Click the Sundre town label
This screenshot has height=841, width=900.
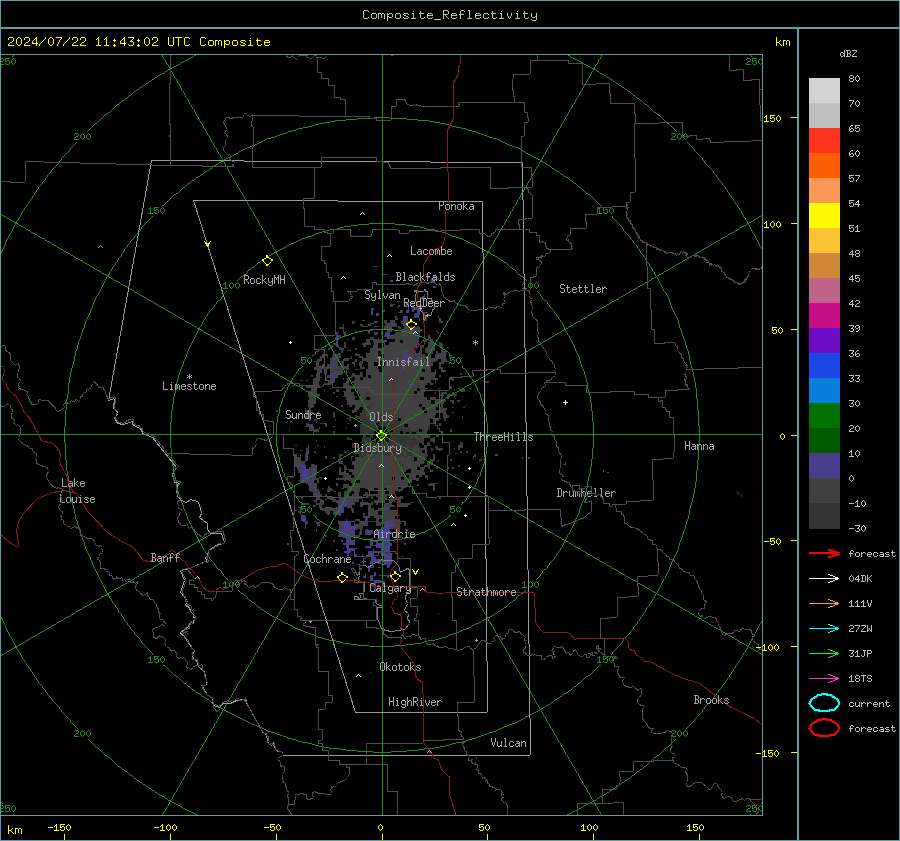point(303,414)
